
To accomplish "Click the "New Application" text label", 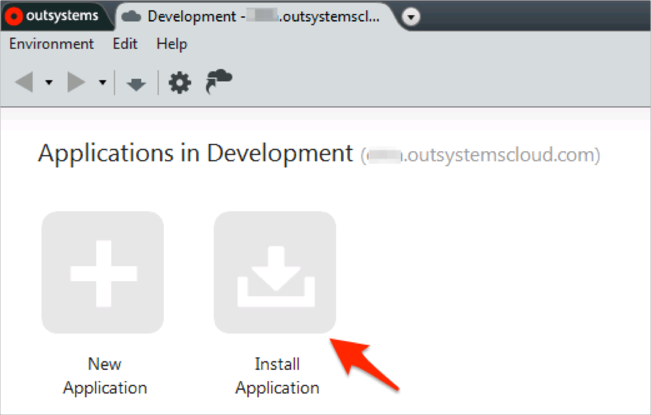I will pyautogui.click(x=104, y=375).
